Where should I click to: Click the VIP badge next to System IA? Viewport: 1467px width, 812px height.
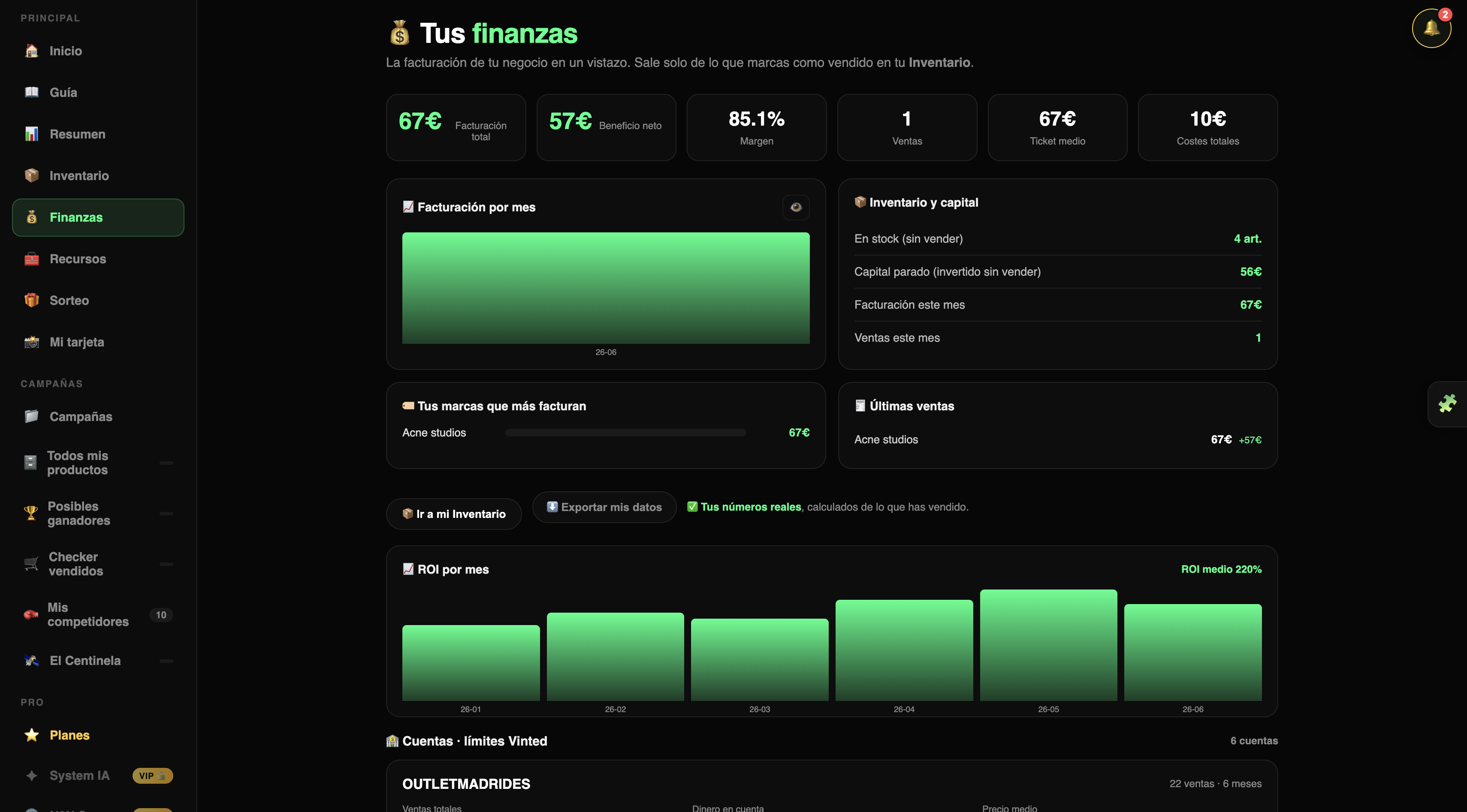(153, 776)
